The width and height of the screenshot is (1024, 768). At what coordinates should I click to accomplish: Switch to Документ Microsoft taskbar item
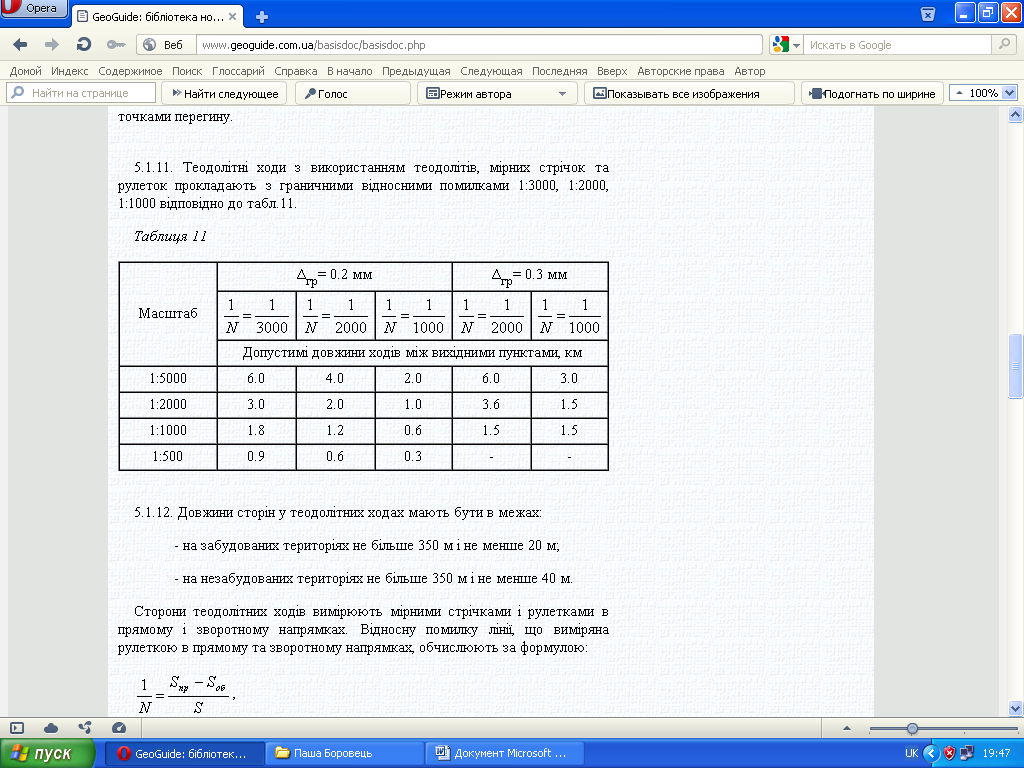[x=503, y=754]
